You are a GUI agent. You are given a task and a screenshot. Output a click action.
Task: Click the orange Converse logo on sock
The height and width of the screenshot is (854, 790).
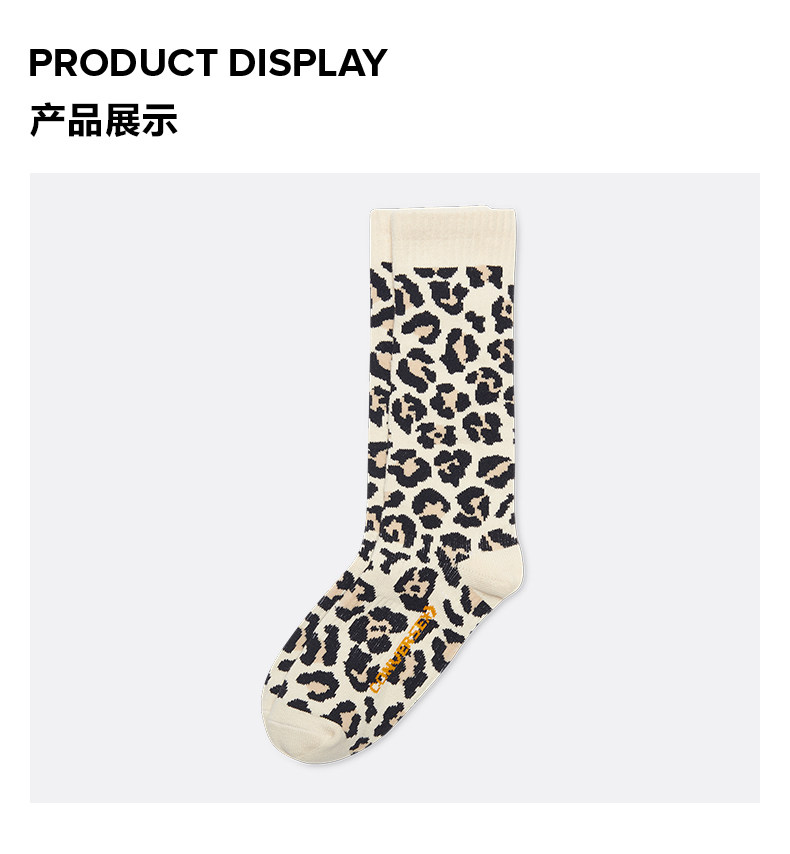403,648
